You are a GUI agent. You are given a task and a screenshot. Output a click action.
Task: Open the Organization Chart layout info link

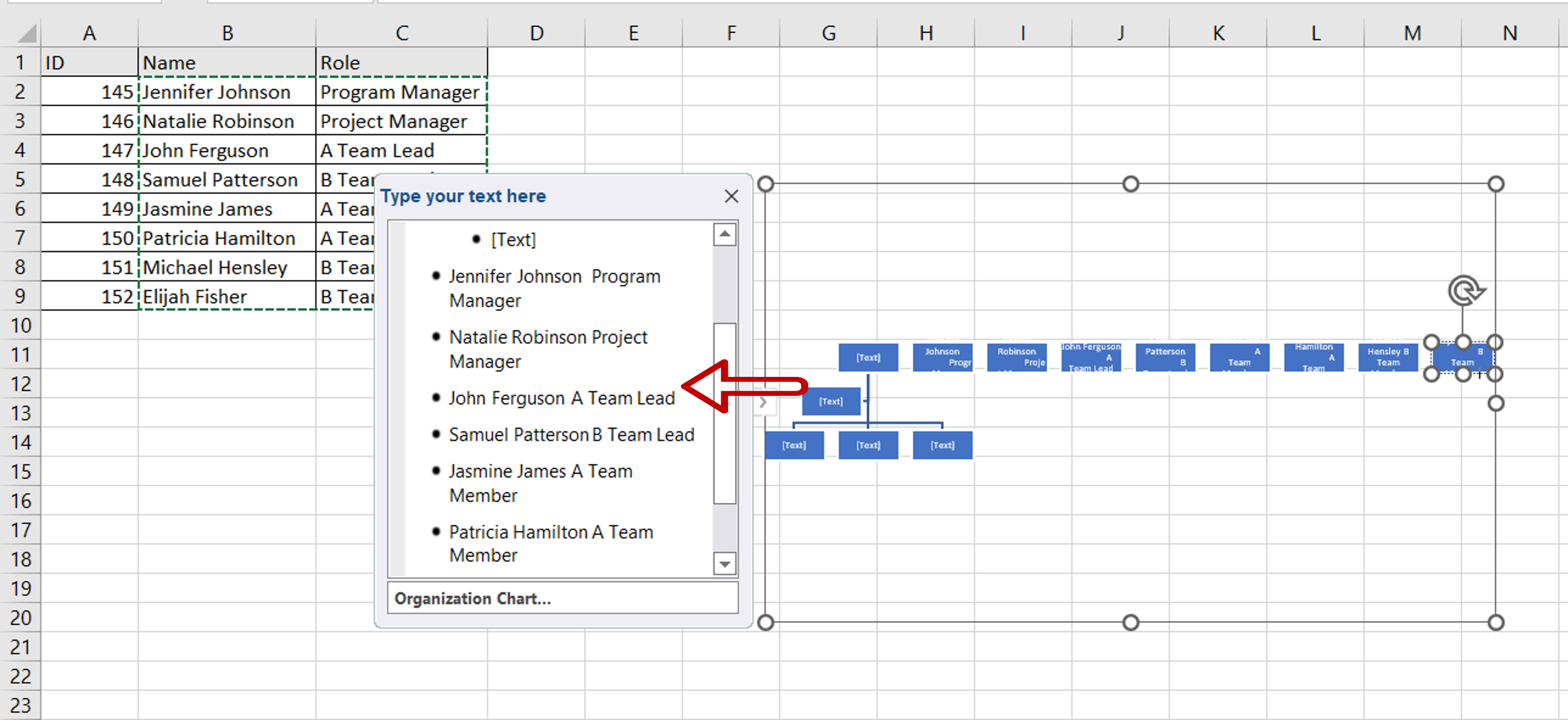click(x=472, y=598)
